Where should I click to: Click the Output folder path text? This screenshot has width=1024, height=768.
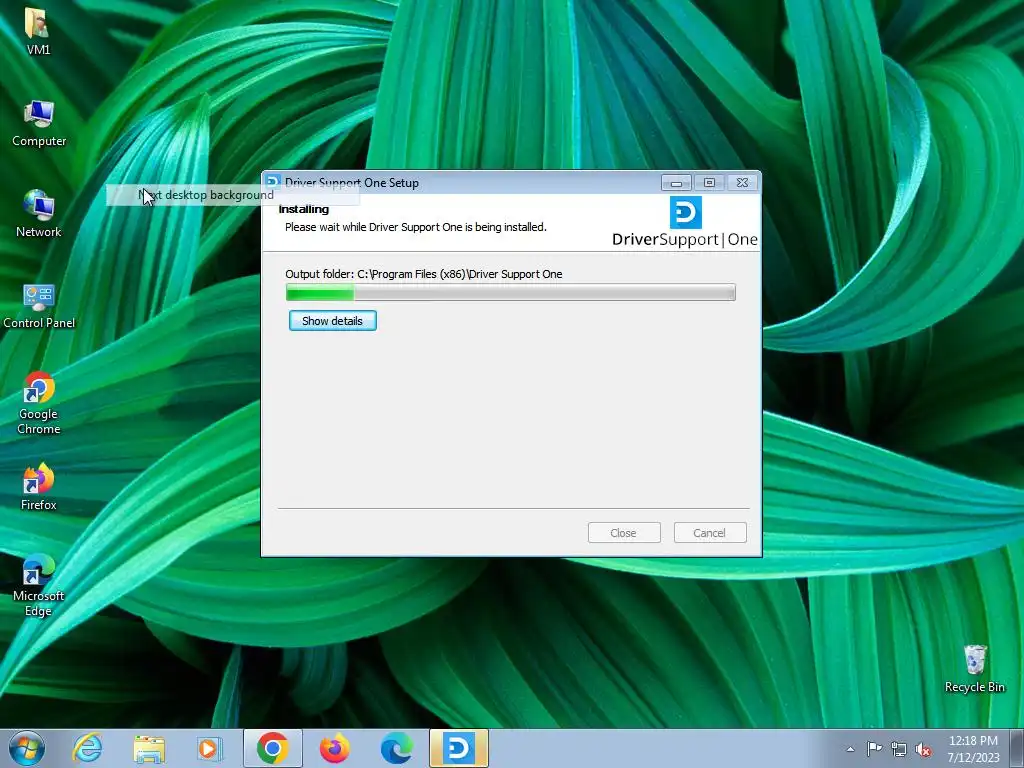click(x=424, y=274)
